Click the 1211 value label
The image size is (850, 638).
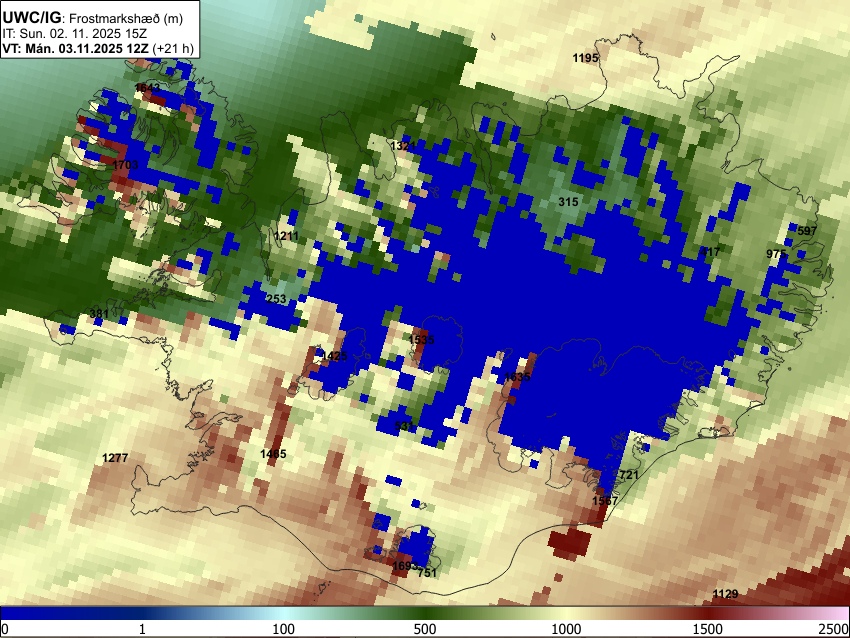[x=286, y=236]
